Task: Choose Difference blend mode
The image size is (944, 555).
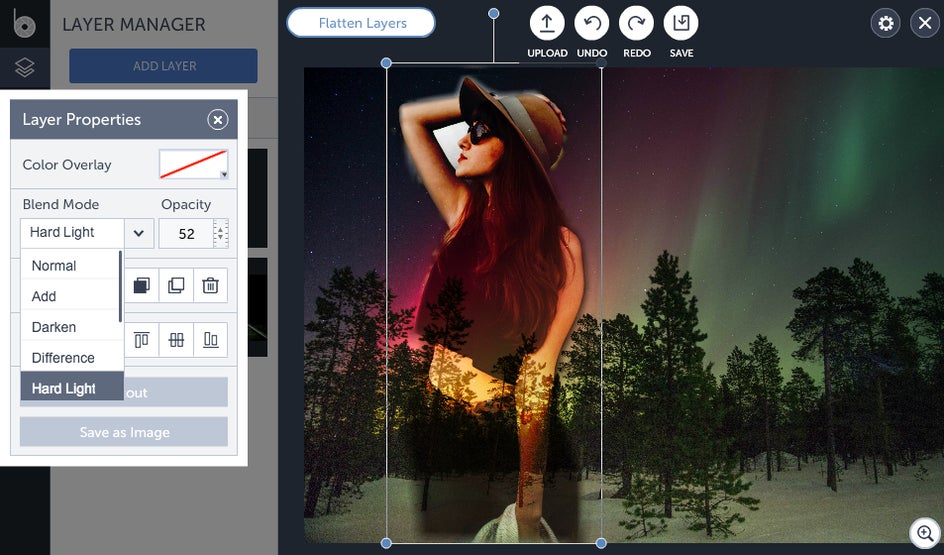Action: 70,358
